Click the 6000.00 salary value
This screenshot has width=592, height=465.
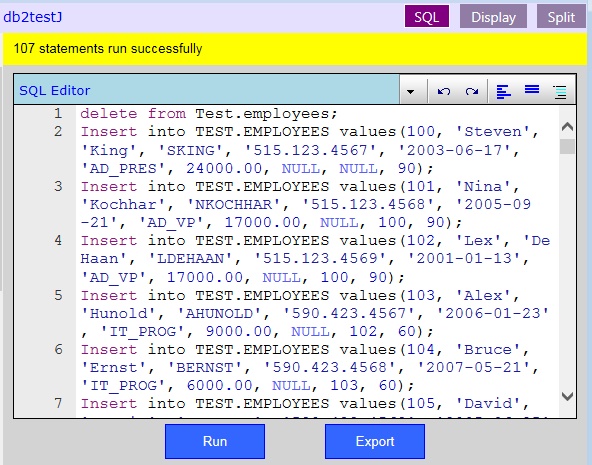click(x=219, y=385)
